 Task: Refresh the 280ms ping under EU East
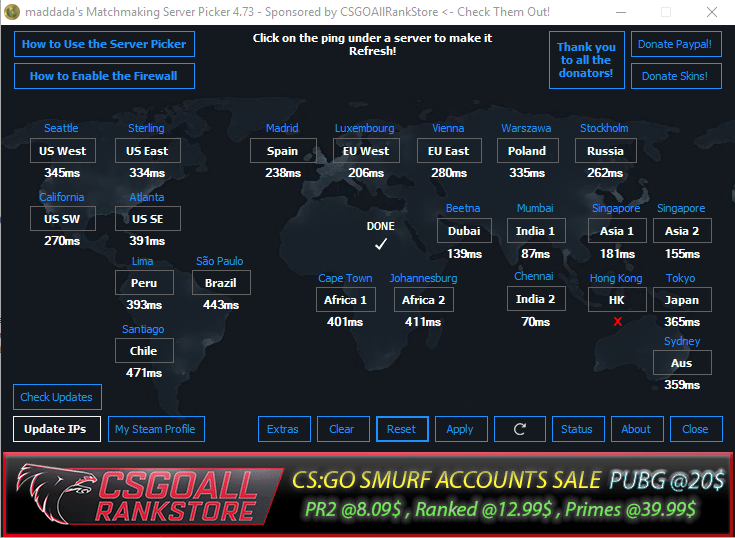pyautogui.click(x=449, y=173)
